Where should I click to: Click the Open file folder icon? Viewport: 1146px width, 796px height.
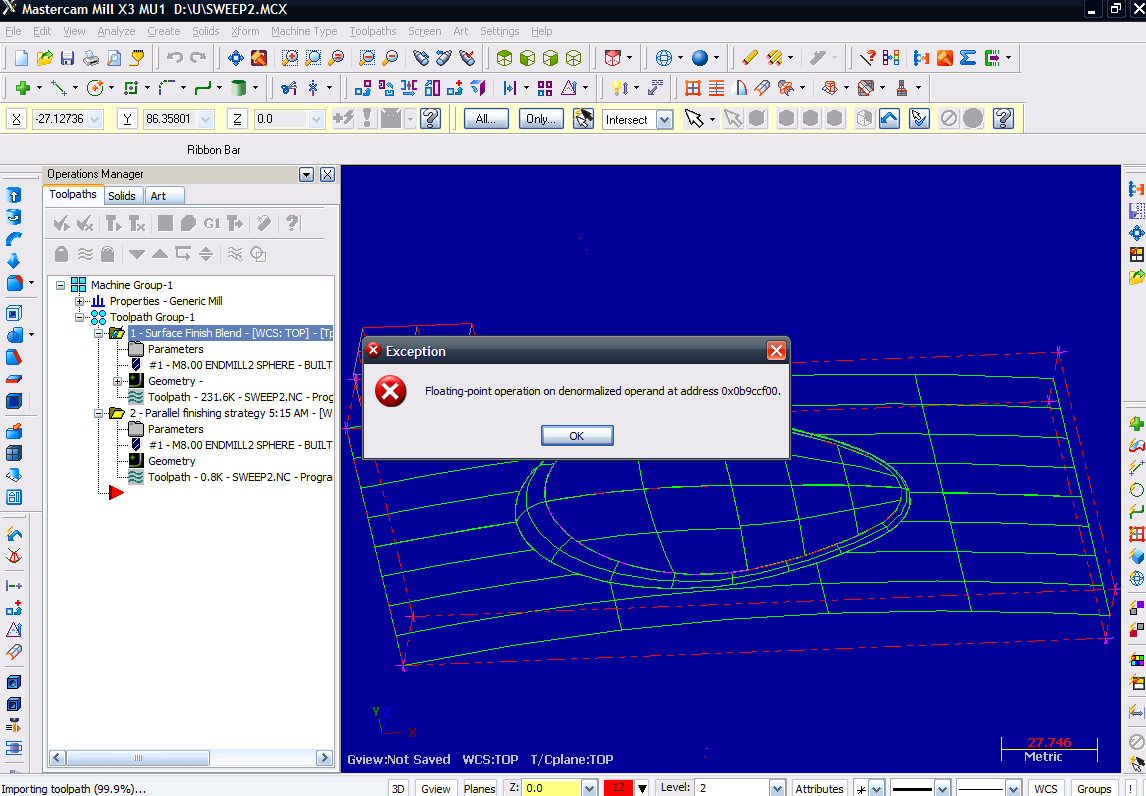coord(45,58)
